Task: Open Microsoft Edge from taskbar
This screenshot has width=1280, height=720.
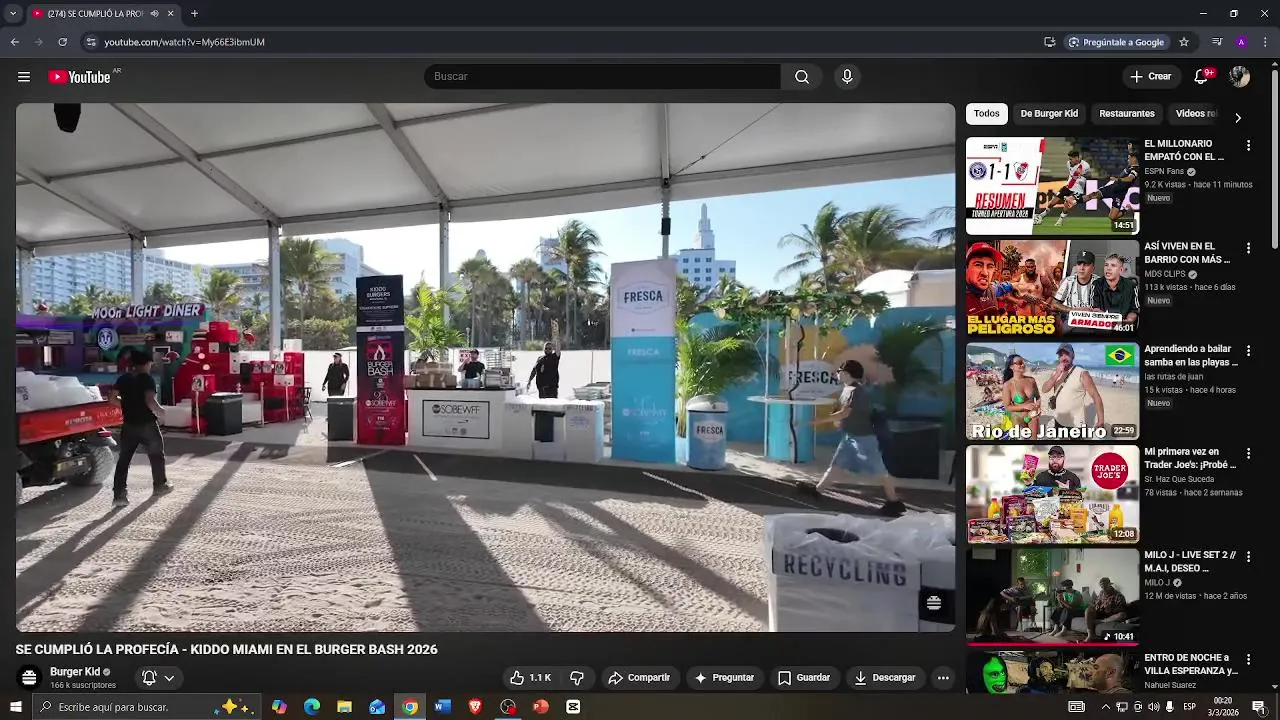Action: (x=312, y=707)
